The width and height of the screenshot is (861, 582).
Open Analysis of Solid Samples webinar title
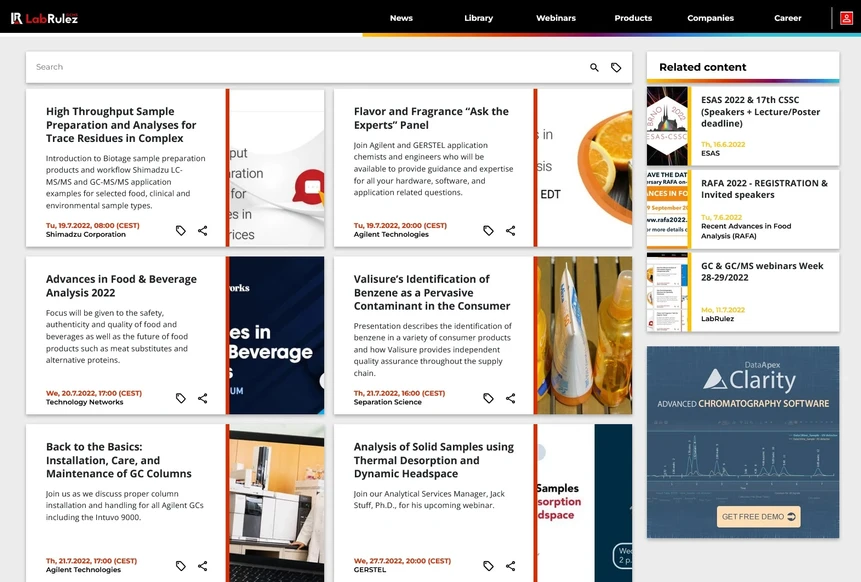pyautogui.click(x=434, y=460)
